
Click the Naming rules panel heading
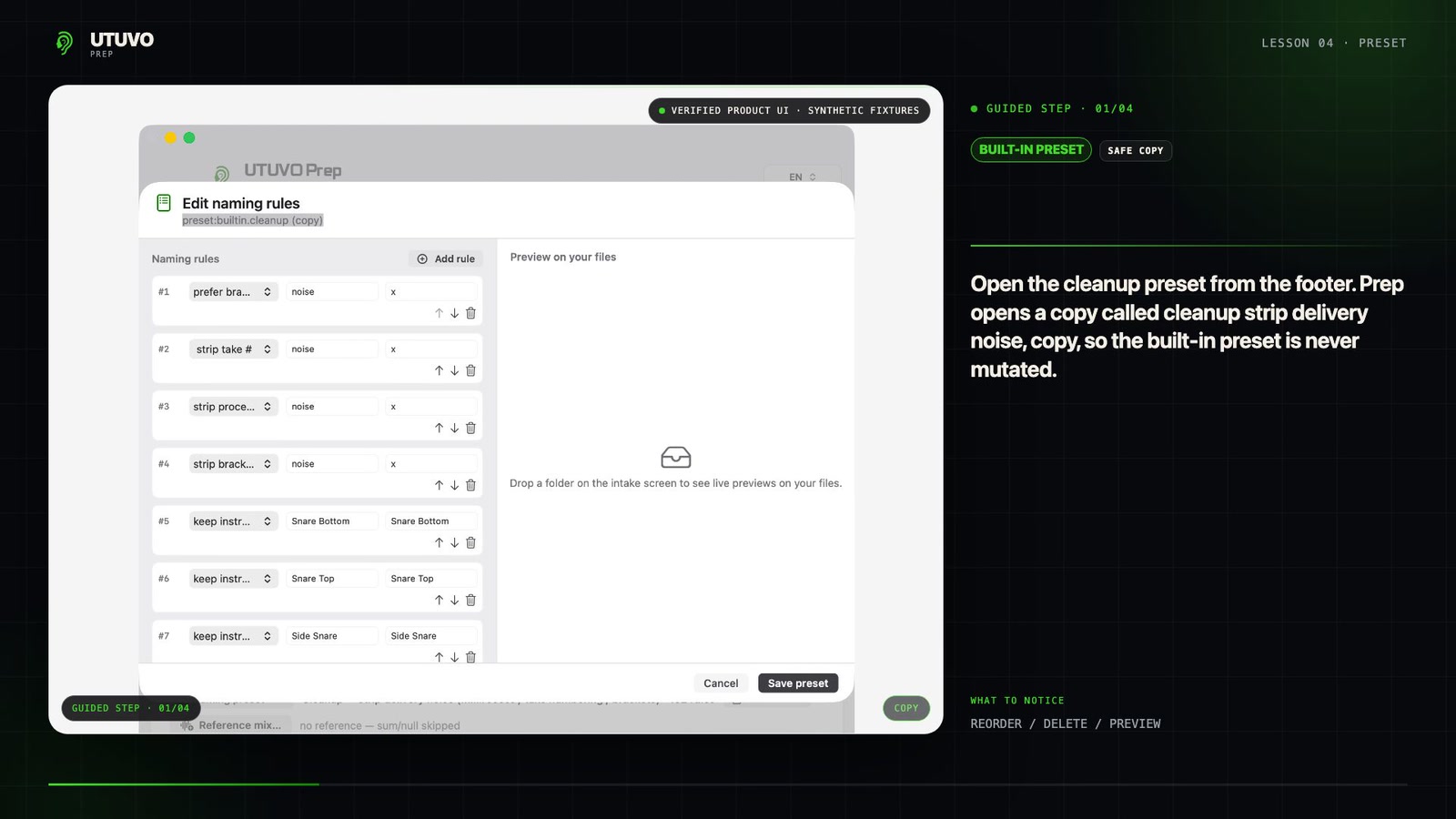pos(186,259)
